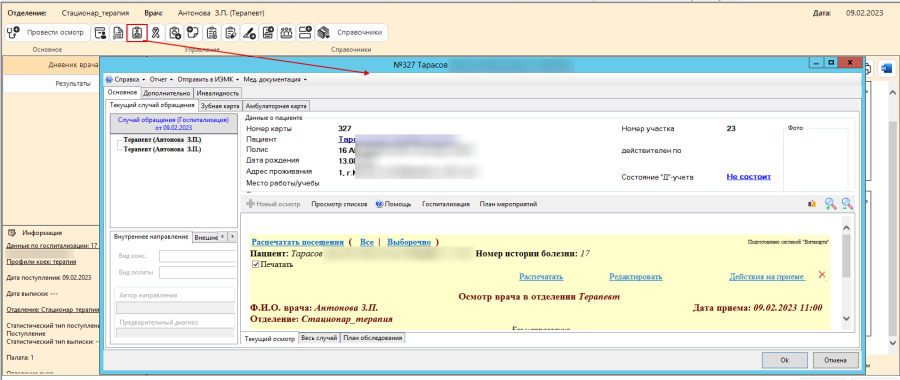The width and height of the screenshot is (900, 380).
Task: Click the Помощь question mark icon
Action: (x=379, y=204)
